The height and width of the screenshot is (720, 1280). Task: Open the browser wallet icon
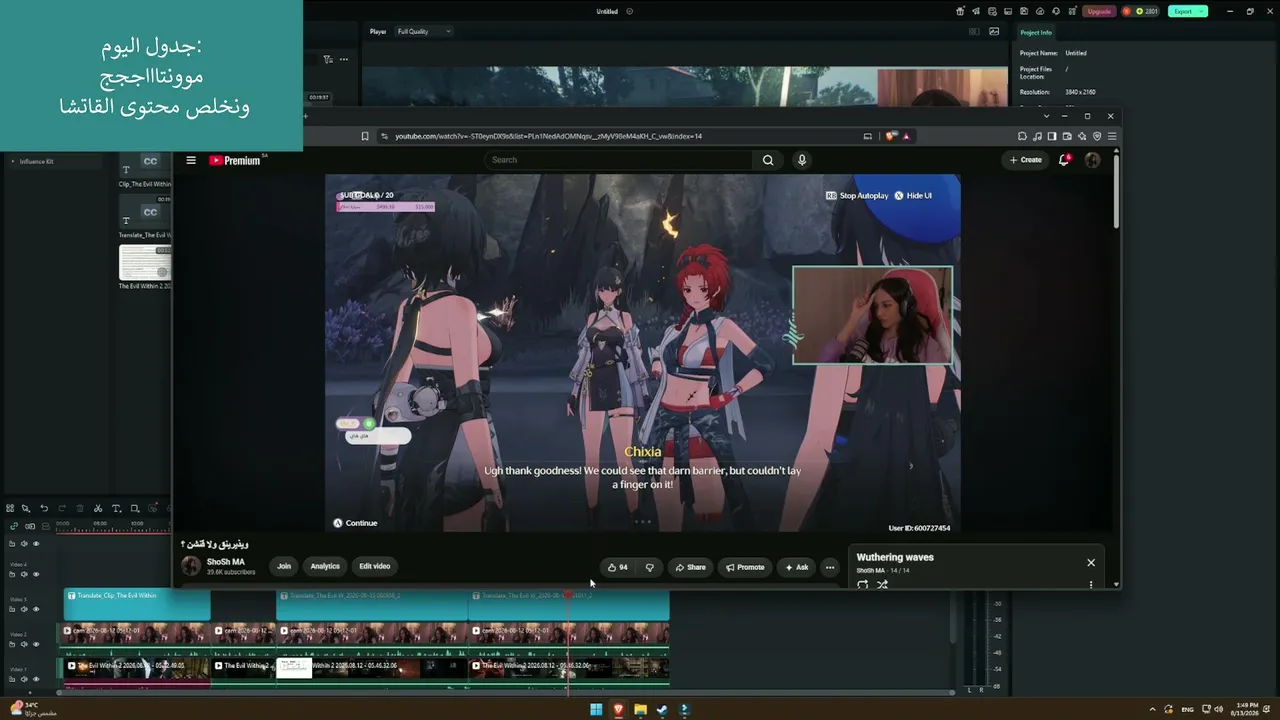pyautogui.click(x=1067, y=136)
